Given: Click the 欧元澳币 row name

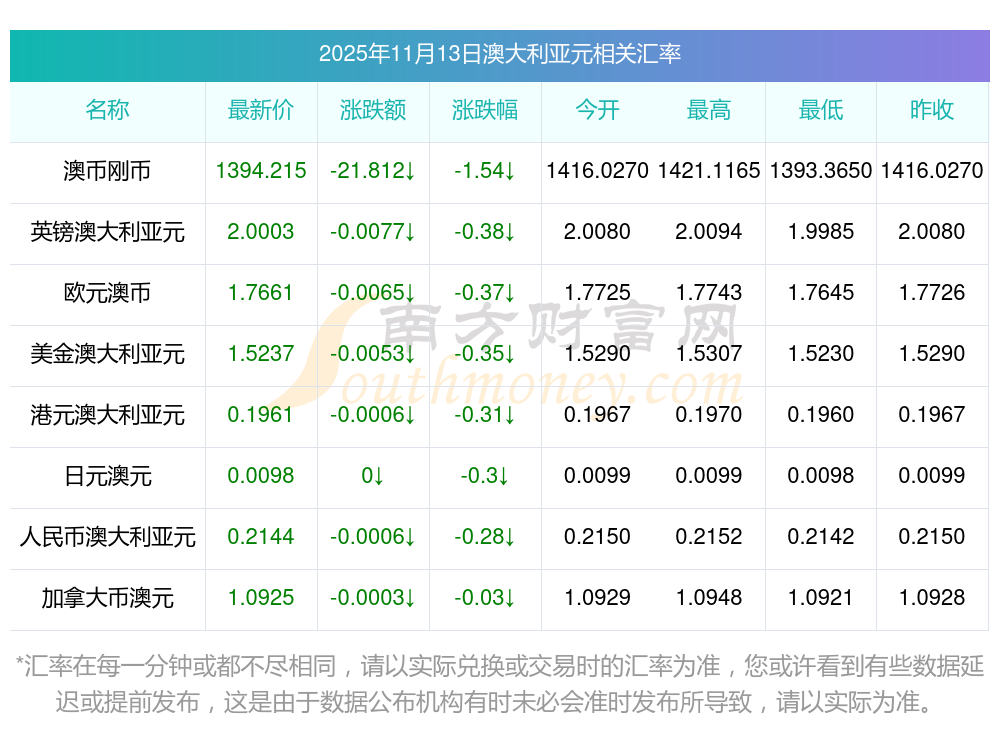Looking at the screenshot, I should [x=107, y=293].
